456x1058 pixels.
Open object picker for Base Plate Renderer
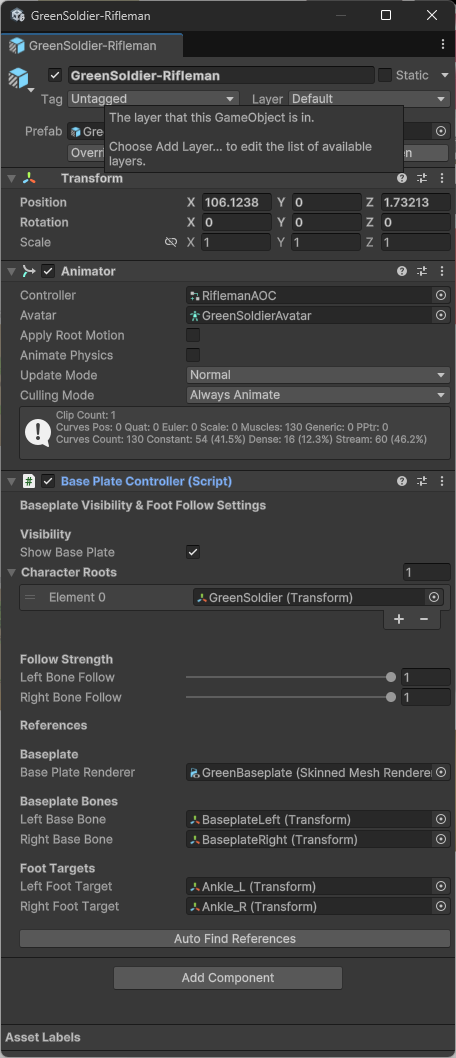[441, 773]
